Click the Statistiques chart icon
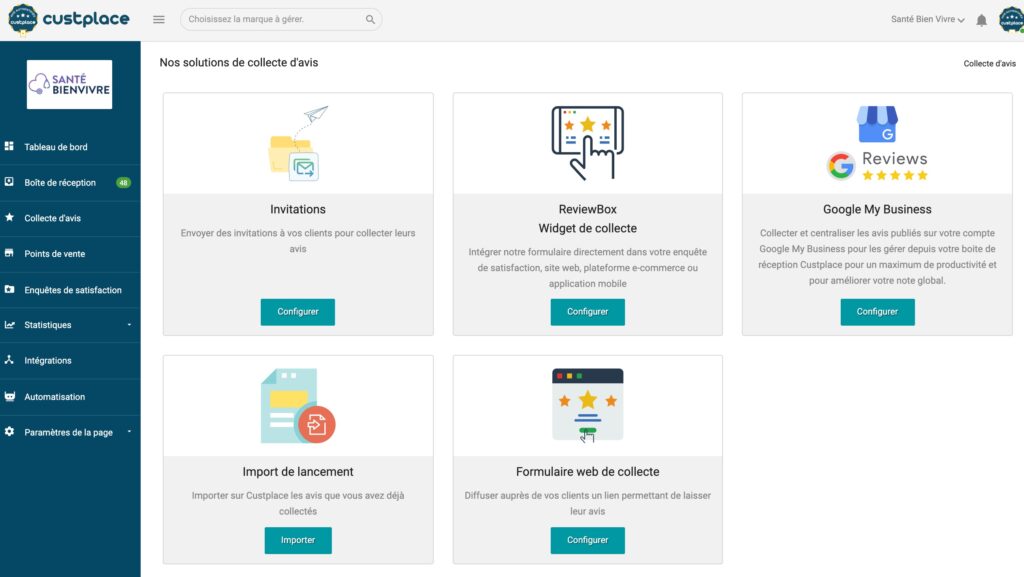1024x577 pixels. (x=12, y=325)
